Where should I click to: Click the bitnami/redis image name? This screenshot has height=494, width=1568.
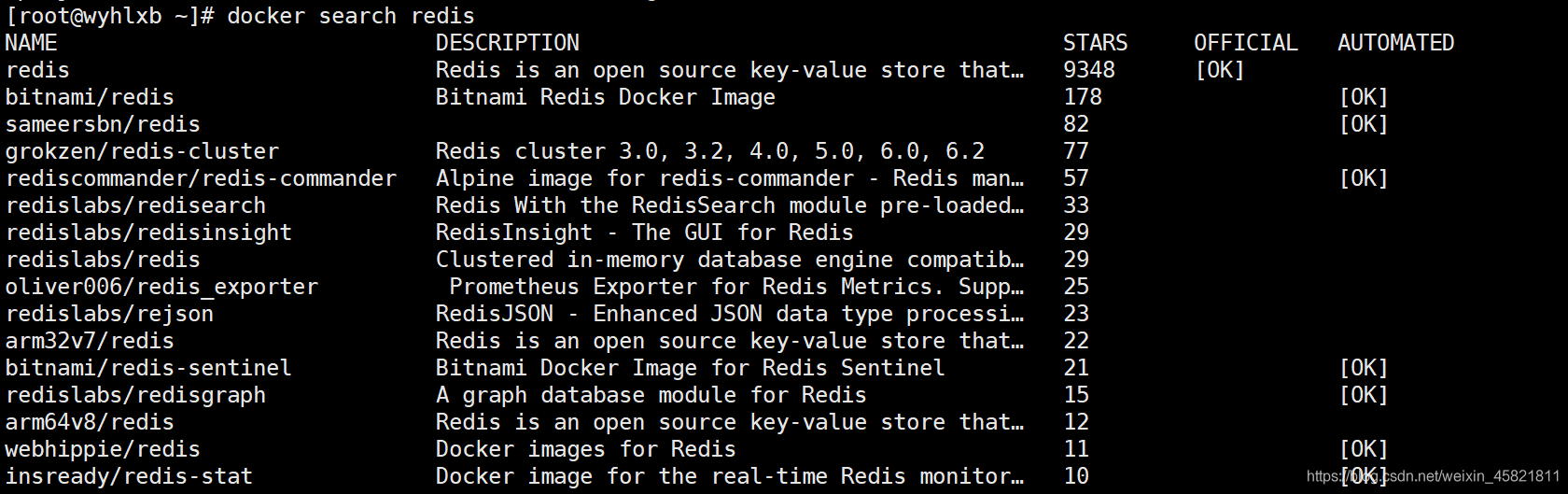90,97
